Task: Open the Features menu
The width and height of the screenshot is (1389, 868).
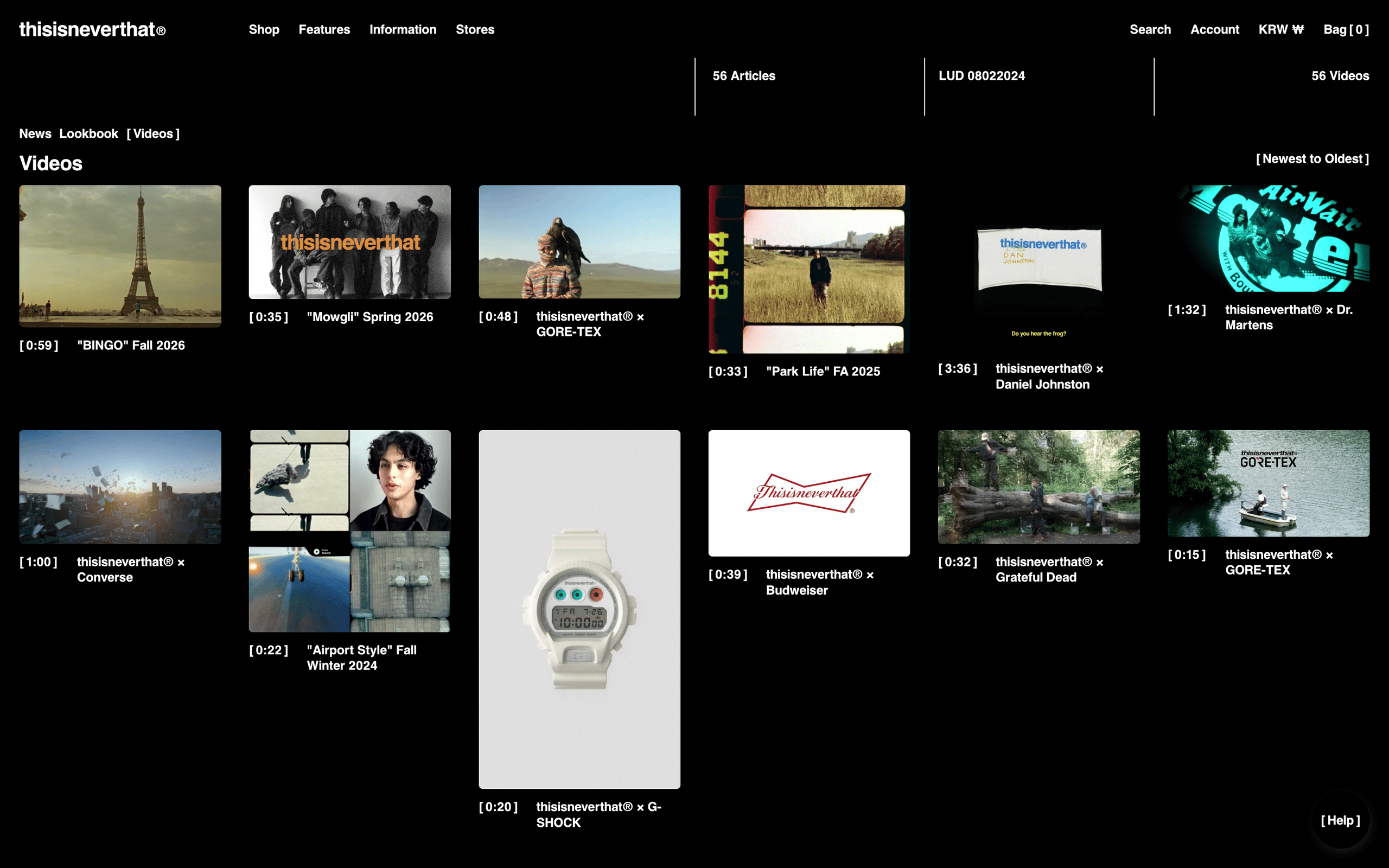Action: point(324,29)
